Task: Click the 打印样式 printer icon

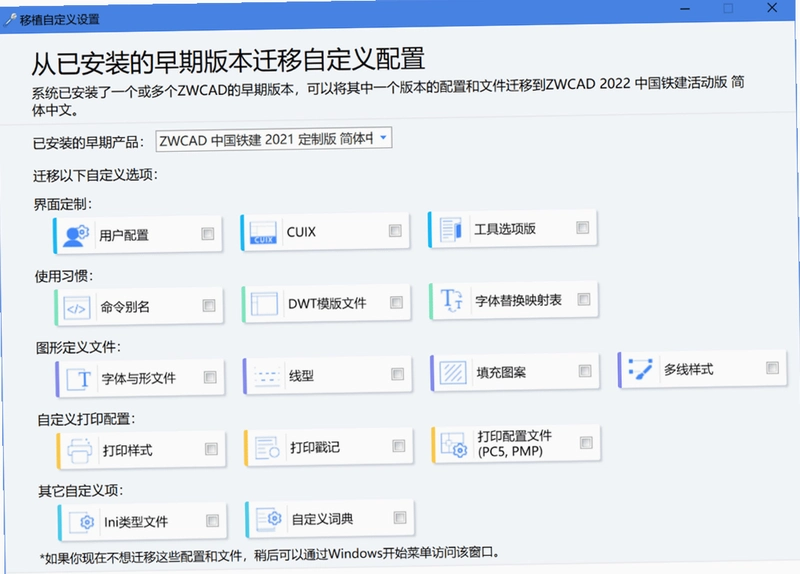Action: point(80,451)
